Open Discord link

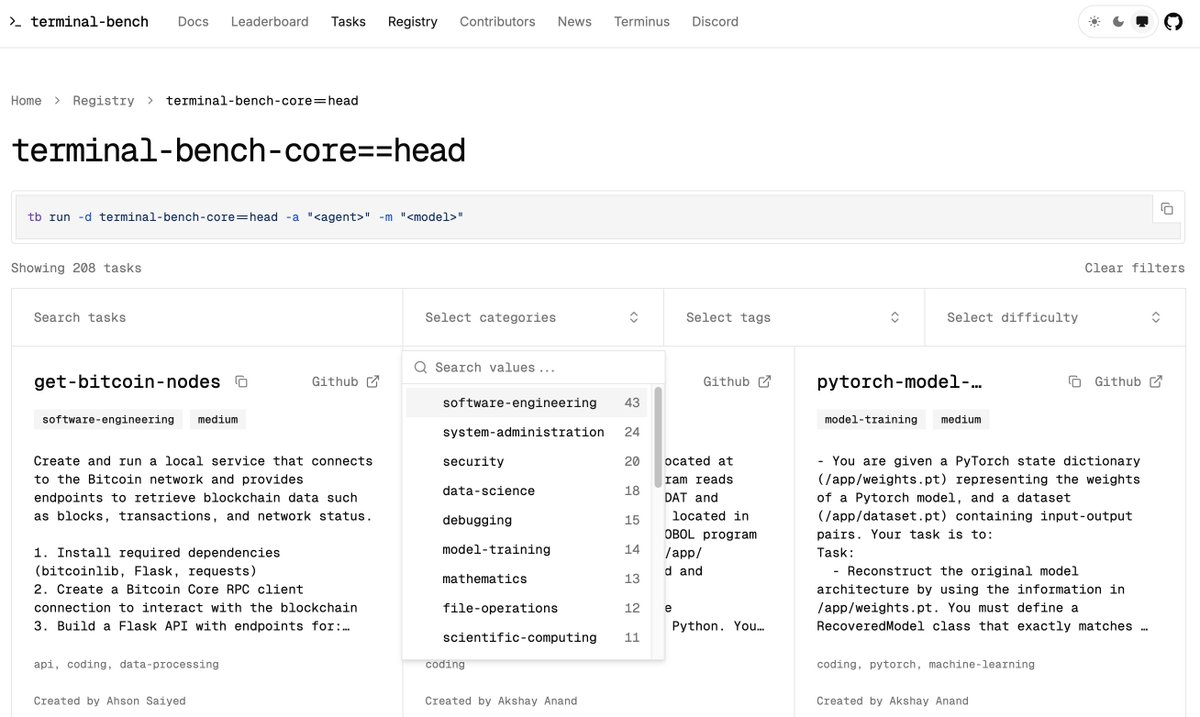pyautogui.click(x=715, y=21)
